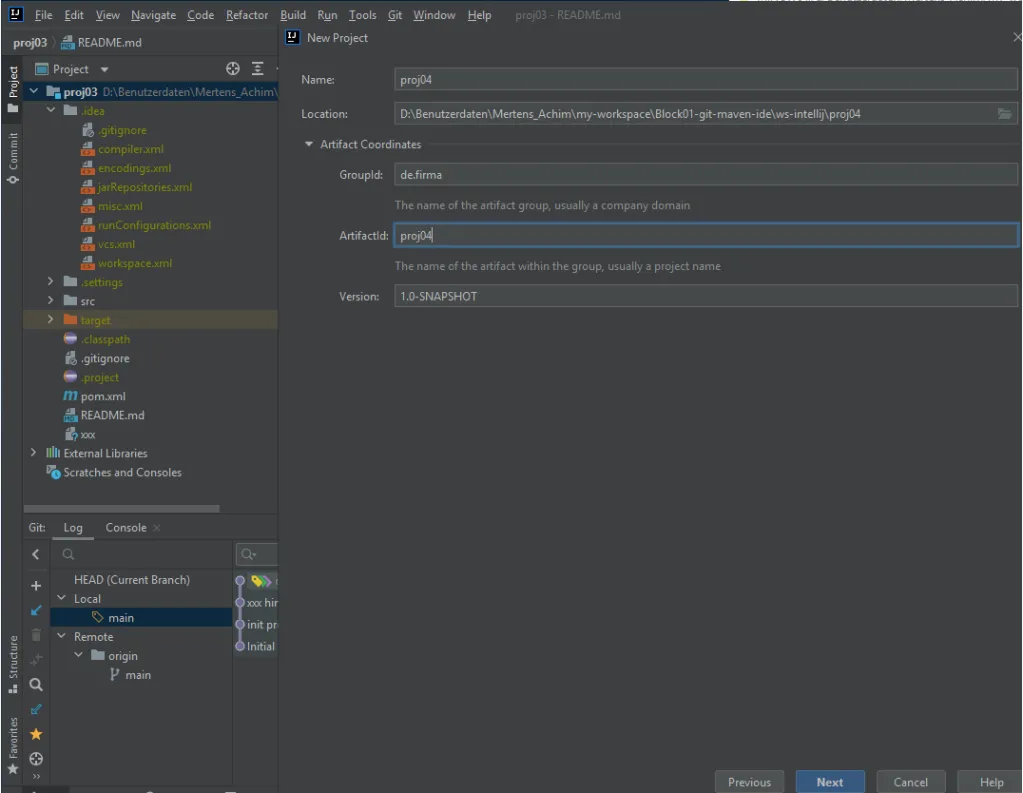Viewport: 1023px width, 793px height.
Task: Open the Build menu
Action: [293, 15]
